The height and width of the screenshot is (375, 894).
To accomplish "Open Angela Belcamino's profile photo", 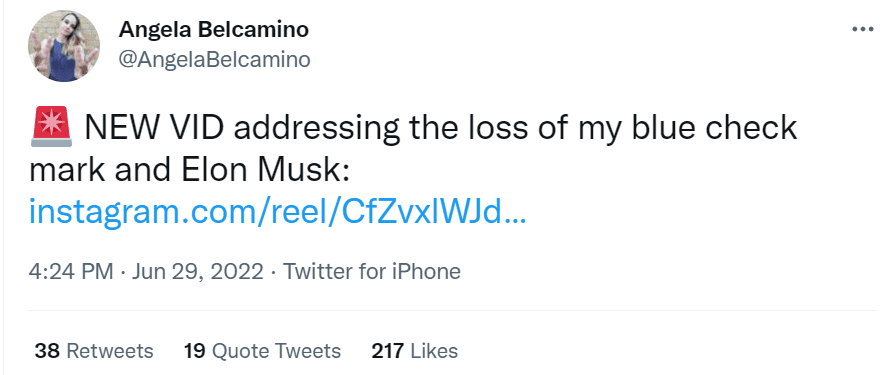I will (64, 46).
